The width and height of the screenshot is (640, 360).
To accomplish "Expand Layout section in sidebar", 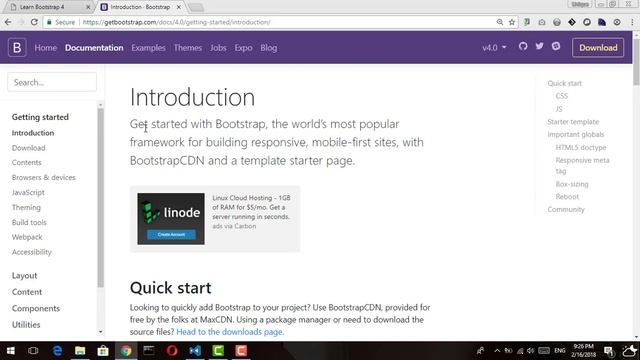I will pyautogui.click(x=24, y=276).
